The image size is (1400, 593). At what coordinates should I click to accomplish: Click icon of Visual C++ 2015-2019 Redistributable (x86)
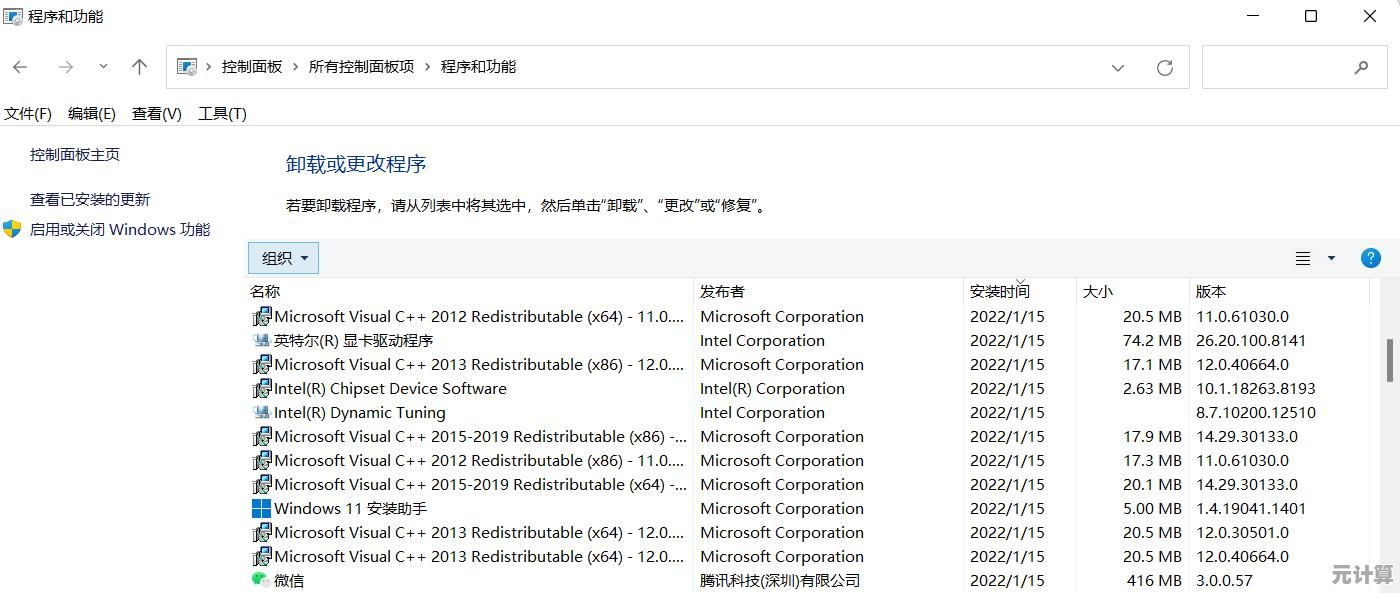[261, 437]
